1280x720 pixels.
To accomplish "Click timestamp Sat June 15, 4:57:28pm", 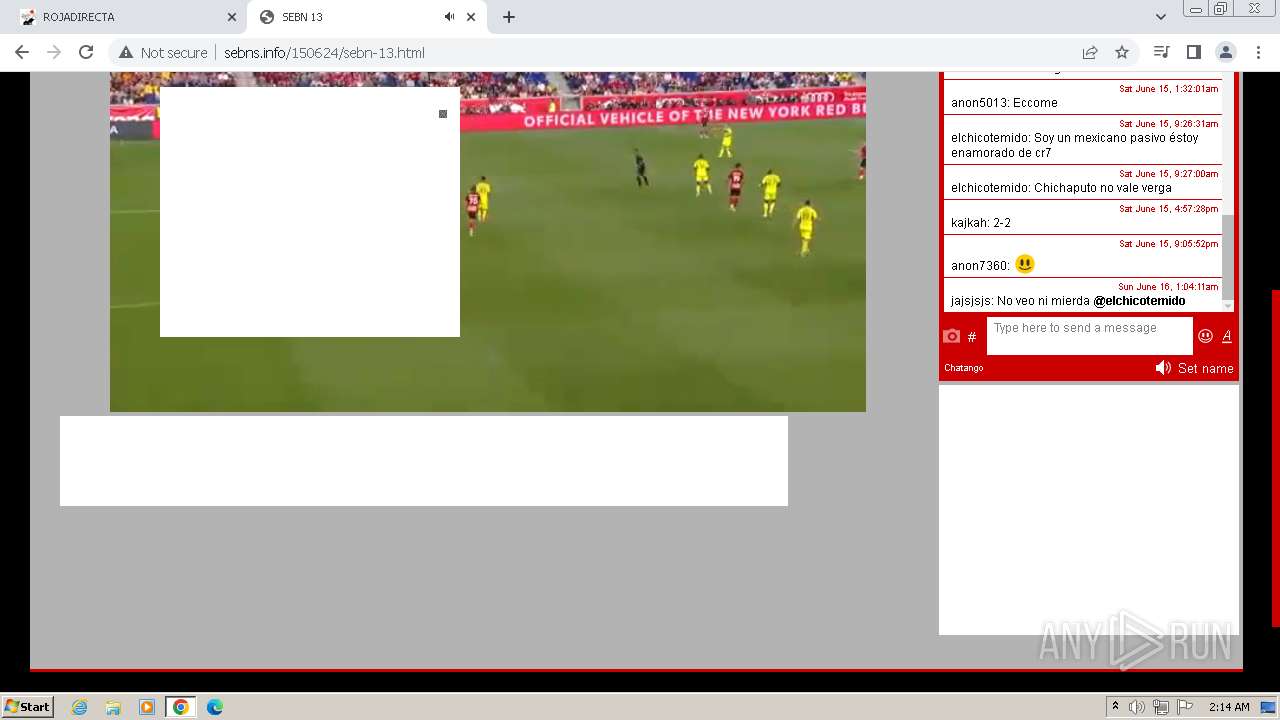I will pos(1168,209).
